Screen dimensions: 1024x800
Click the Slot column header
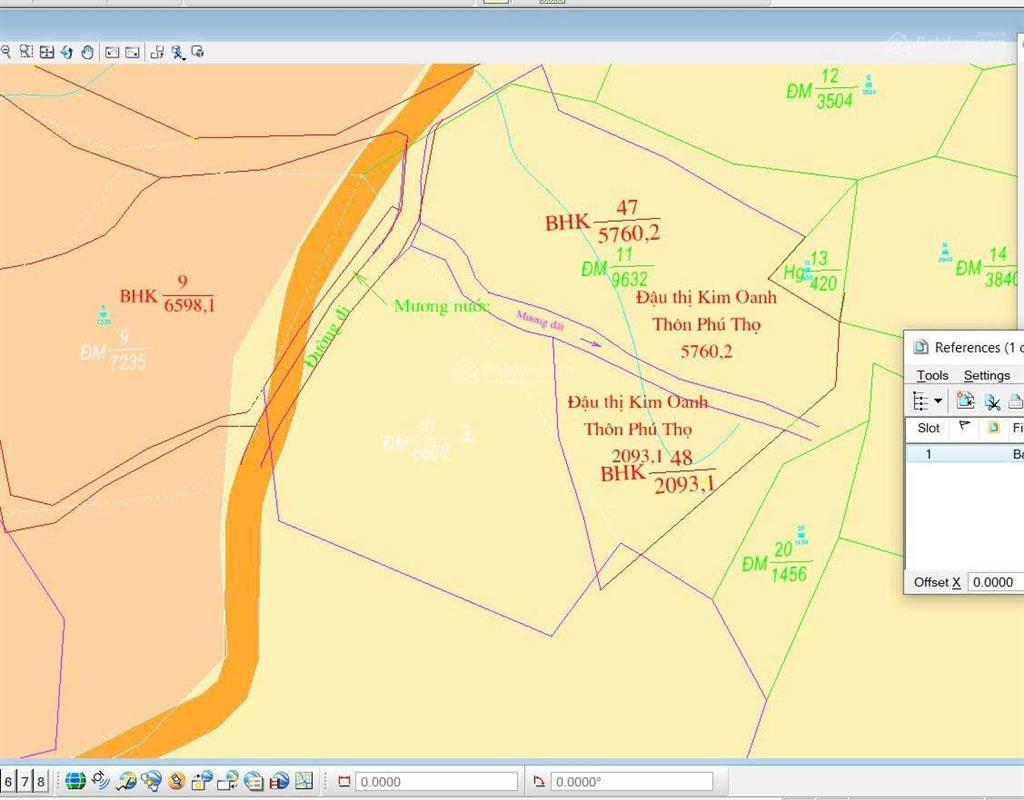pyautogui.click(x=929, y=428)
